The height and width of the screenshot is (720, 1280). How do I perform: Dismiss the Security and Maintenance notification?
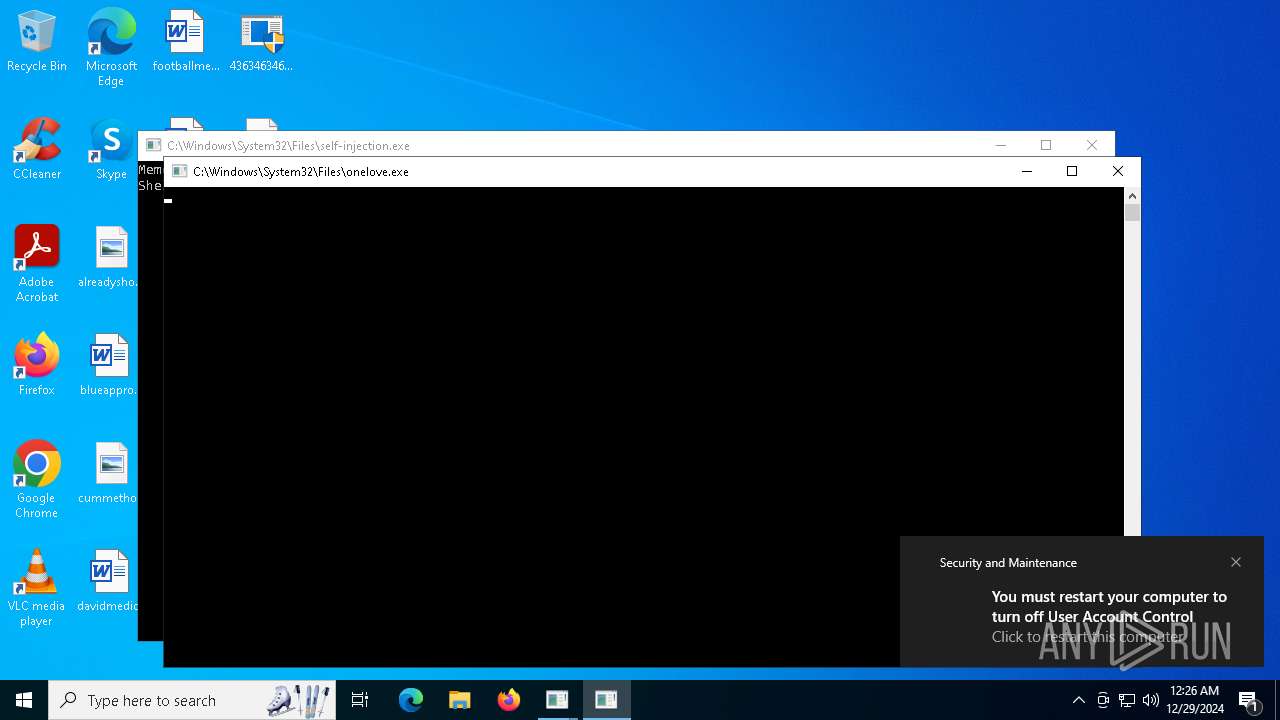[1236, 562]
